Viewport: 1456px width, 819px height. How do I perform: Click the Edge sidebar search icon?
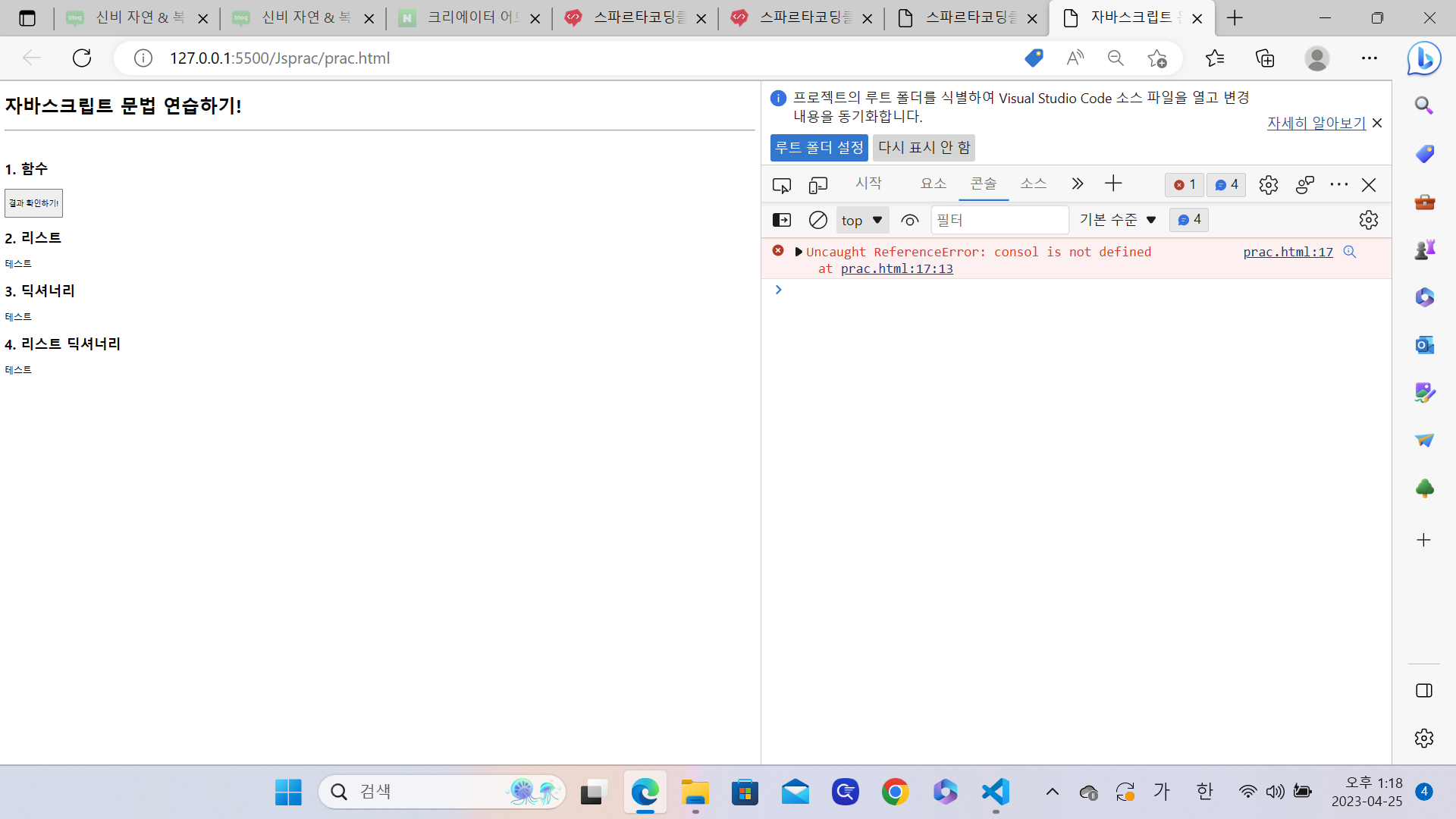1424,105
